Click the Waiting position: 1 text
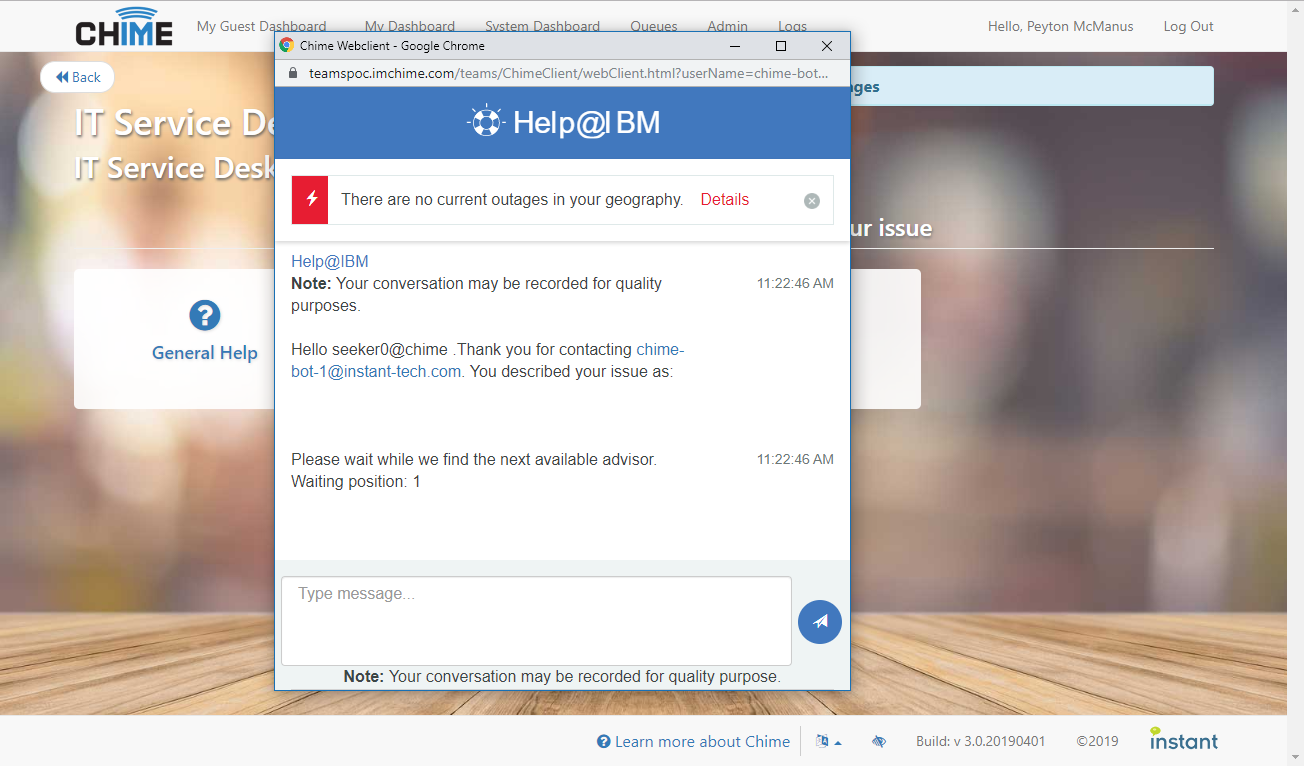The image size is (1304, 766). pyautogui.click(x=356, y=481)
